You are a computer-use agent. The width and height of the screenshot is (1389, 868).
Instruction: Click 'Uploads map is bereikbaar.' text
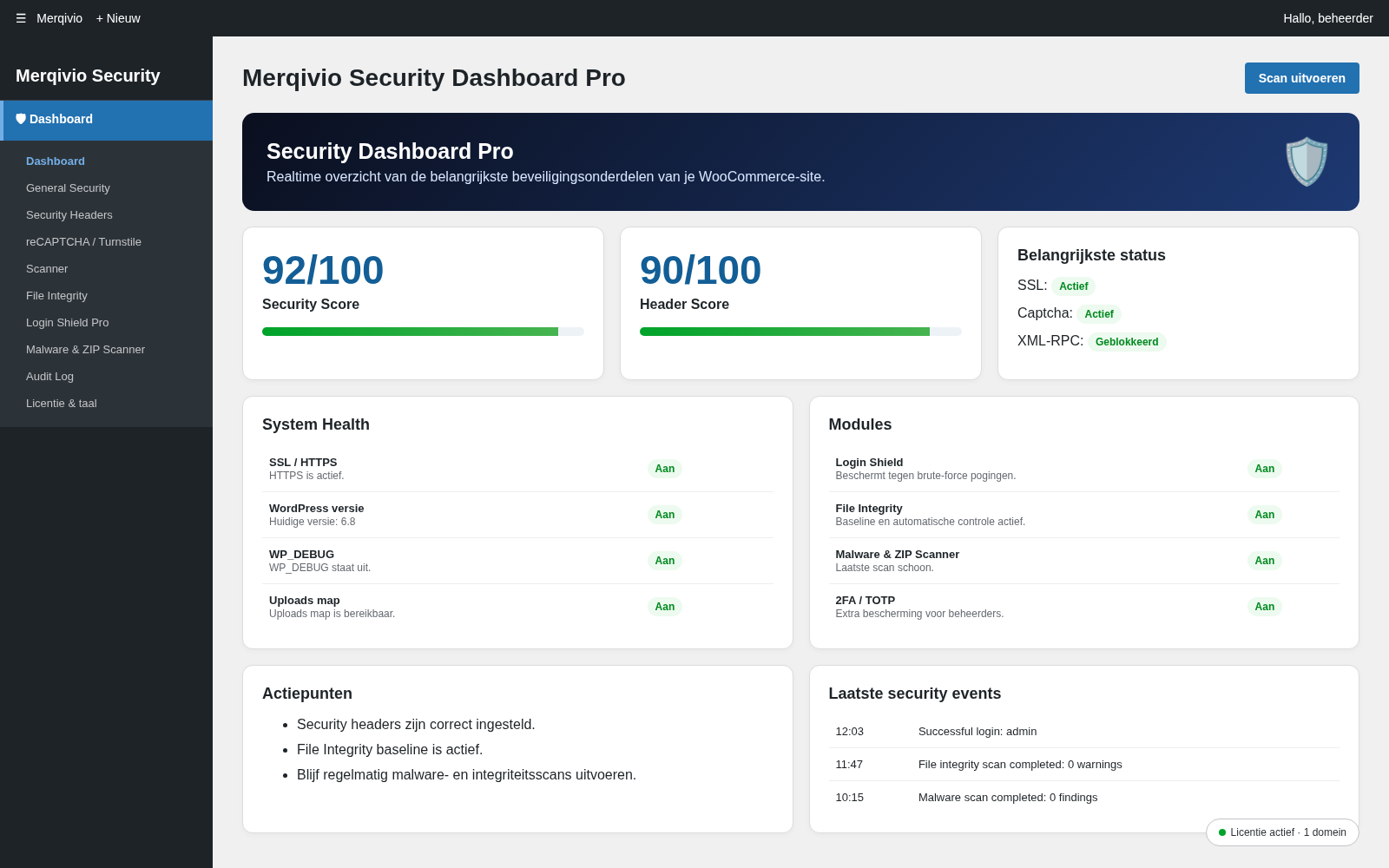pos(332,614)
